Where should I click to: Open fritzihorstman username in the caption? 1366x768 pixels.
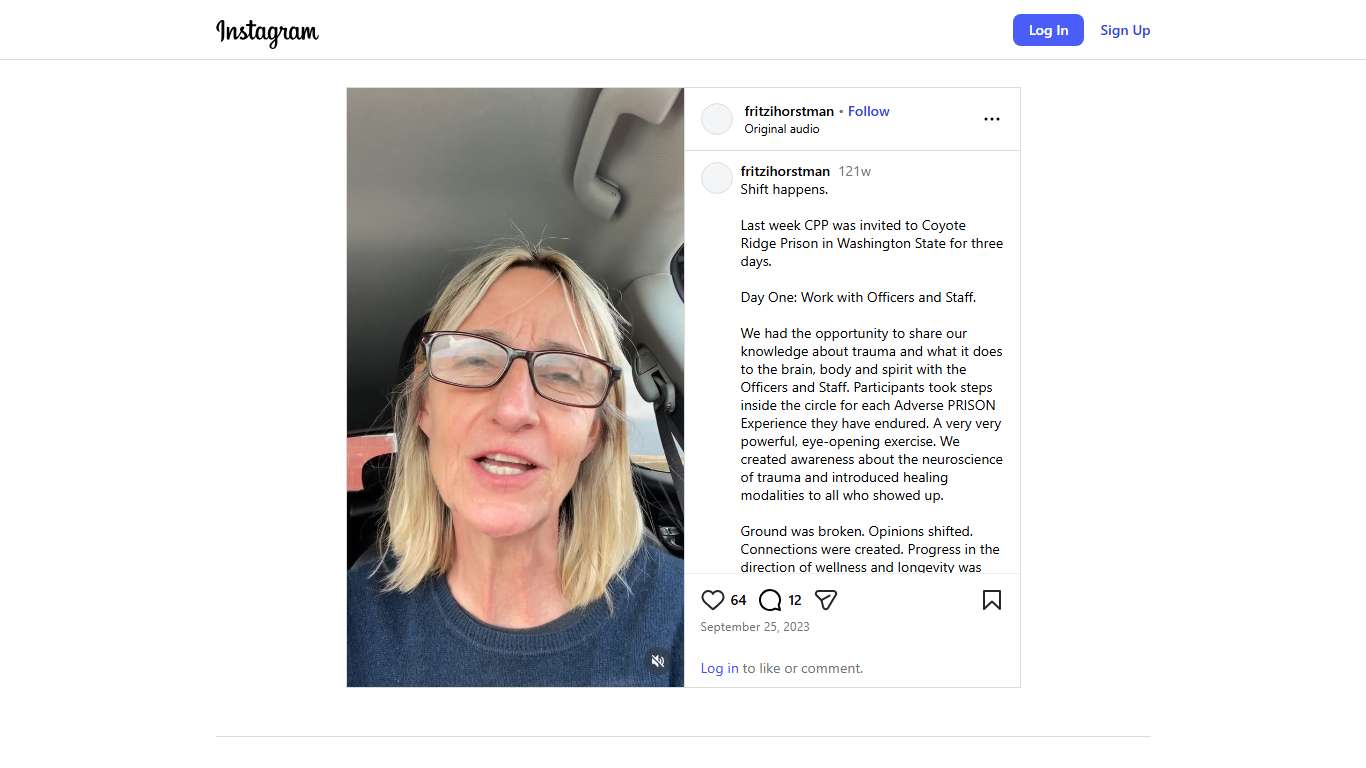(x=785, y=171)
